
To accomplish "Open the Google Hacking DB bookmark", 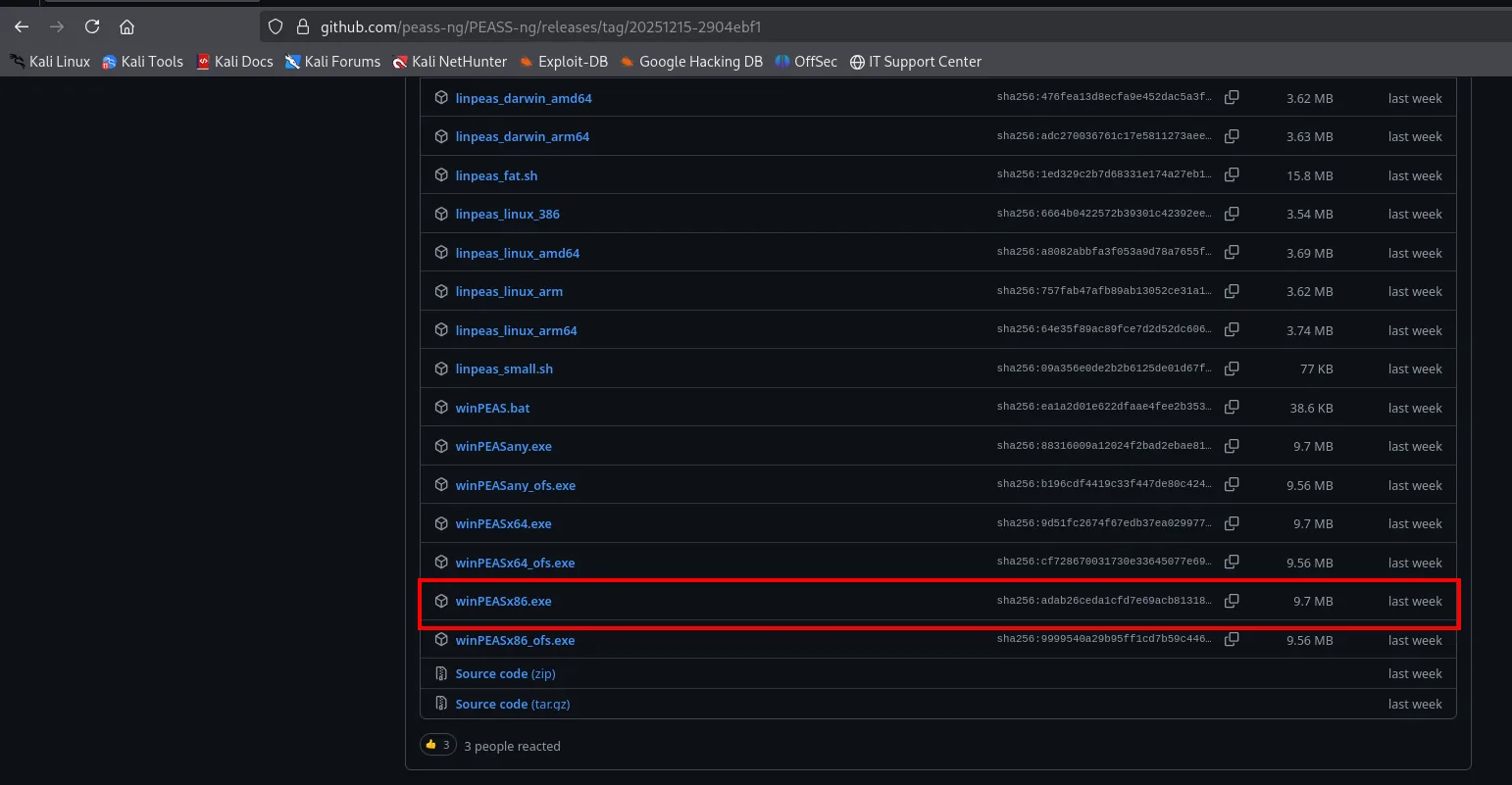I will [691, 62].
